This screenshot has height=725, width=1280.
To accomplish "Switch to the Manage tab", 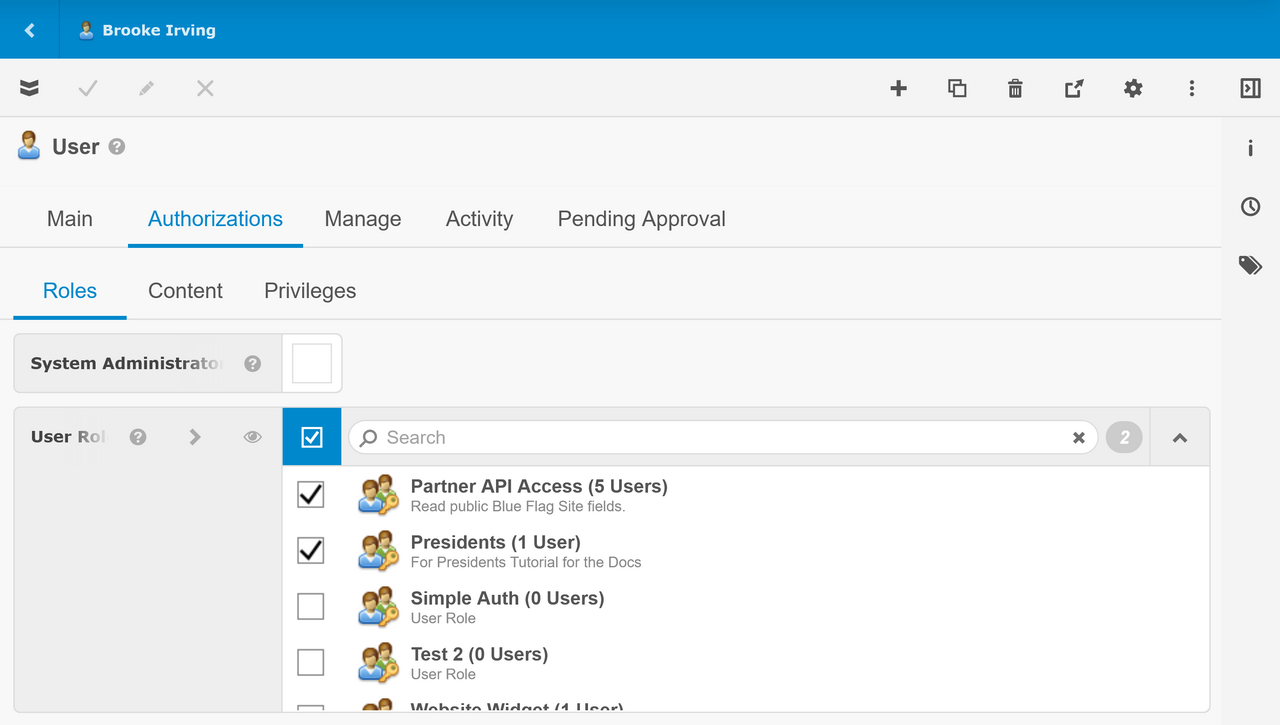I will click(x=363, y=219).
